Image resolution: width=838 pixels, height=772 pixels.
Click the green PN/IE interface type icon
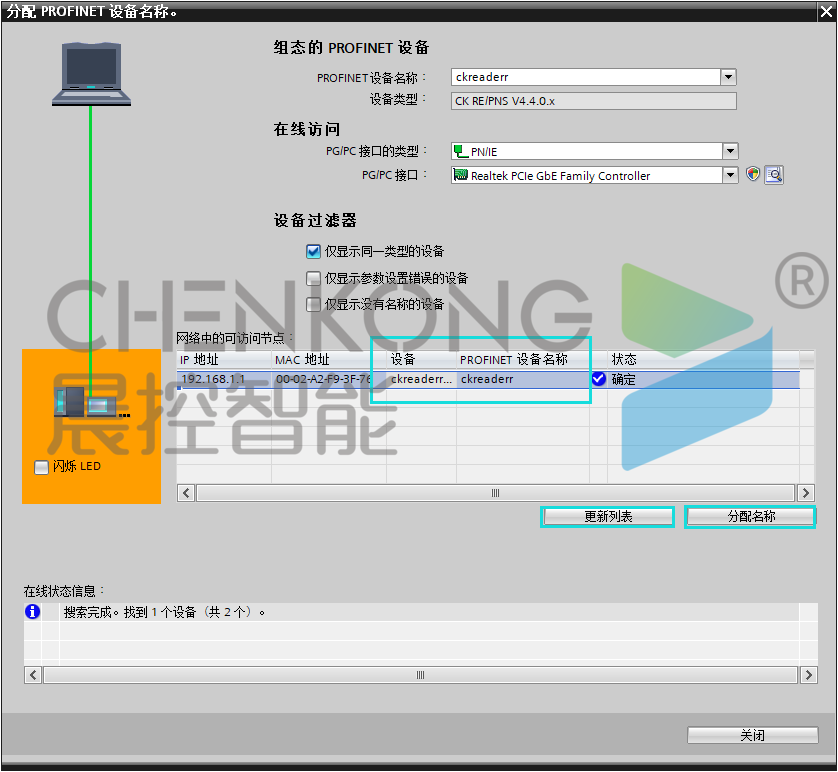(x=460, y=151)
